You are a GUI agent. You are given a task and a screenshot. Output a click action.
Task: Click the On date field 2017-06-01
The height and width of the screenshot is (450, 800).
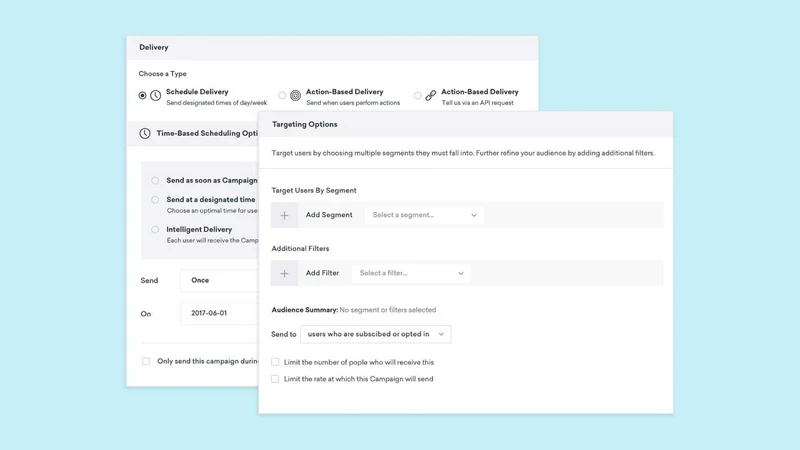pyautogui.click(x=219, y=313)
